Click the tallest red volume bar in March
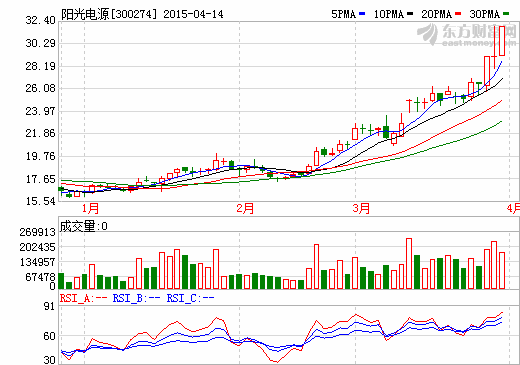The width and height of the screenshot is (520, 365). pos(409,263)
